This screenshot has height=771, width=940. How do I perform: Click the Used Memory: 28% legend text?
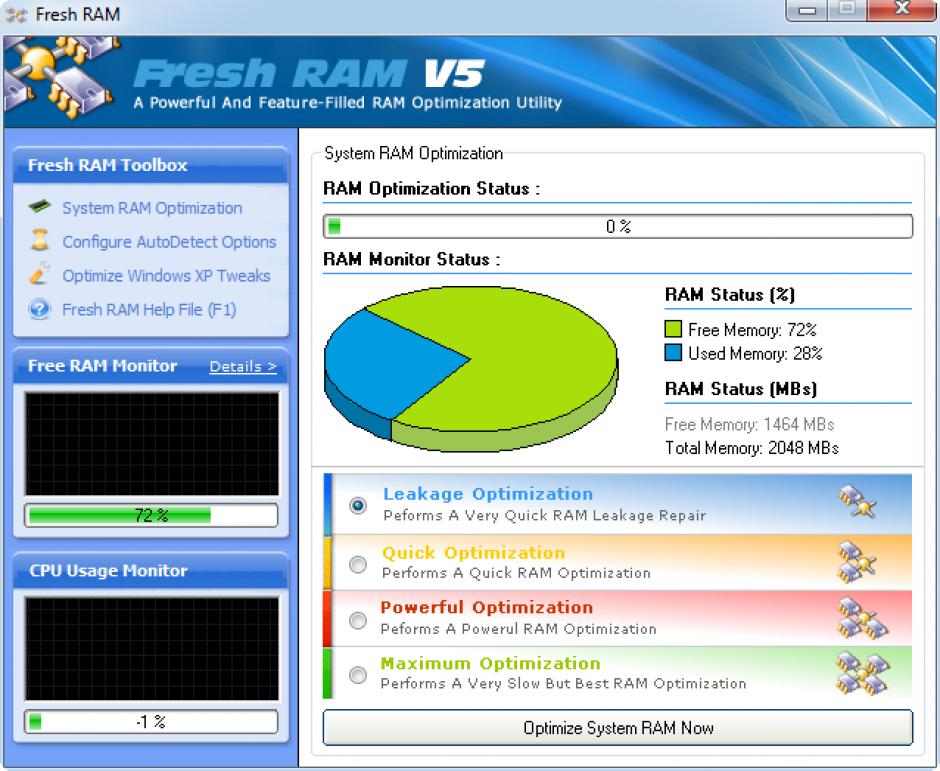click(755, 353)
